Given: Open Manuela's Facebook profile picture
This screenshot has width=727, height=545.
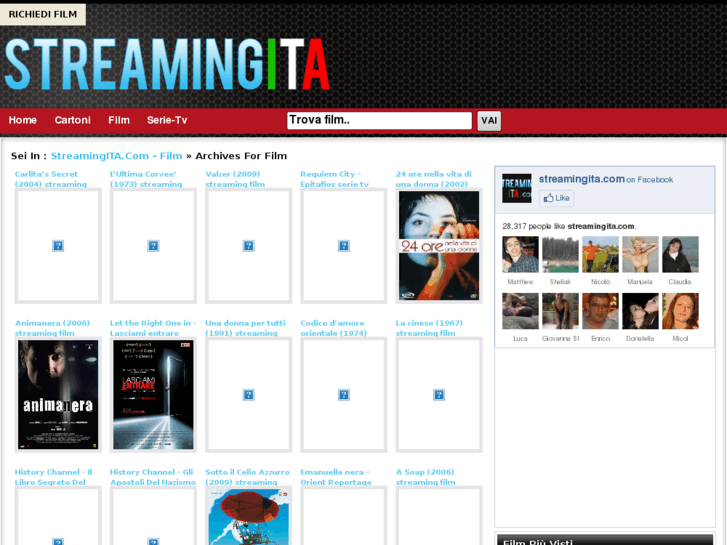Looking at the screenshot, I should pyautogui.click(x=640, y=254).
